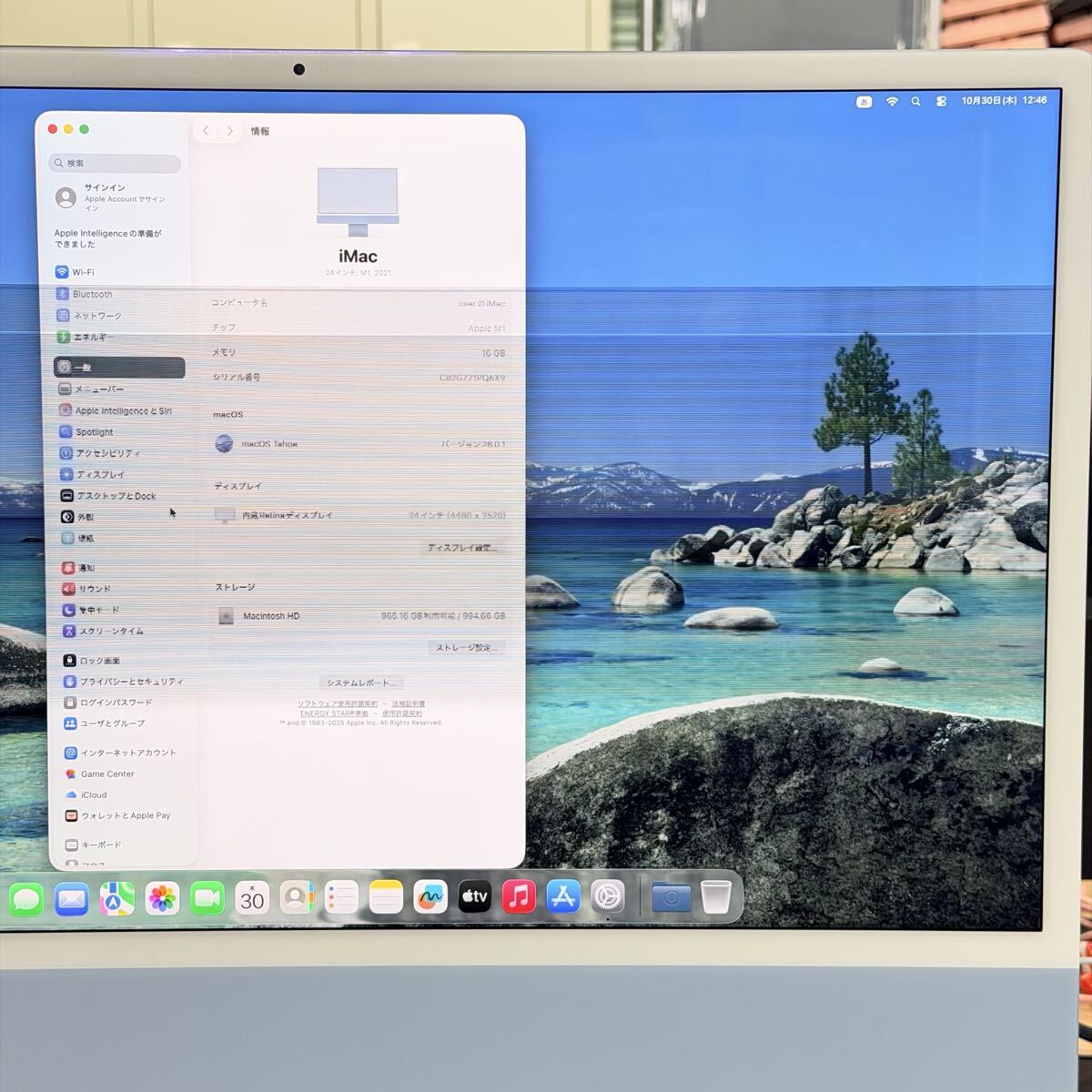
Task: Click serial number C02G721PQ6X9
Action: (472, 378)
